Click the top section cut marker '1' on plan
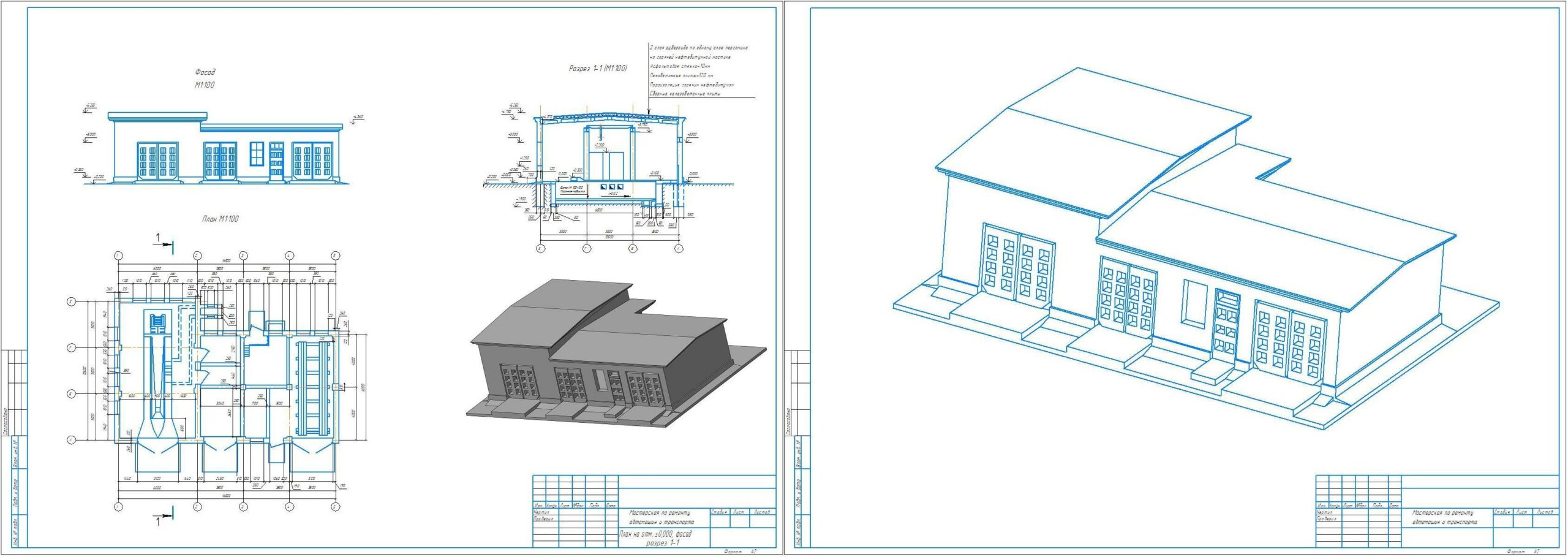 click(163, 242)
